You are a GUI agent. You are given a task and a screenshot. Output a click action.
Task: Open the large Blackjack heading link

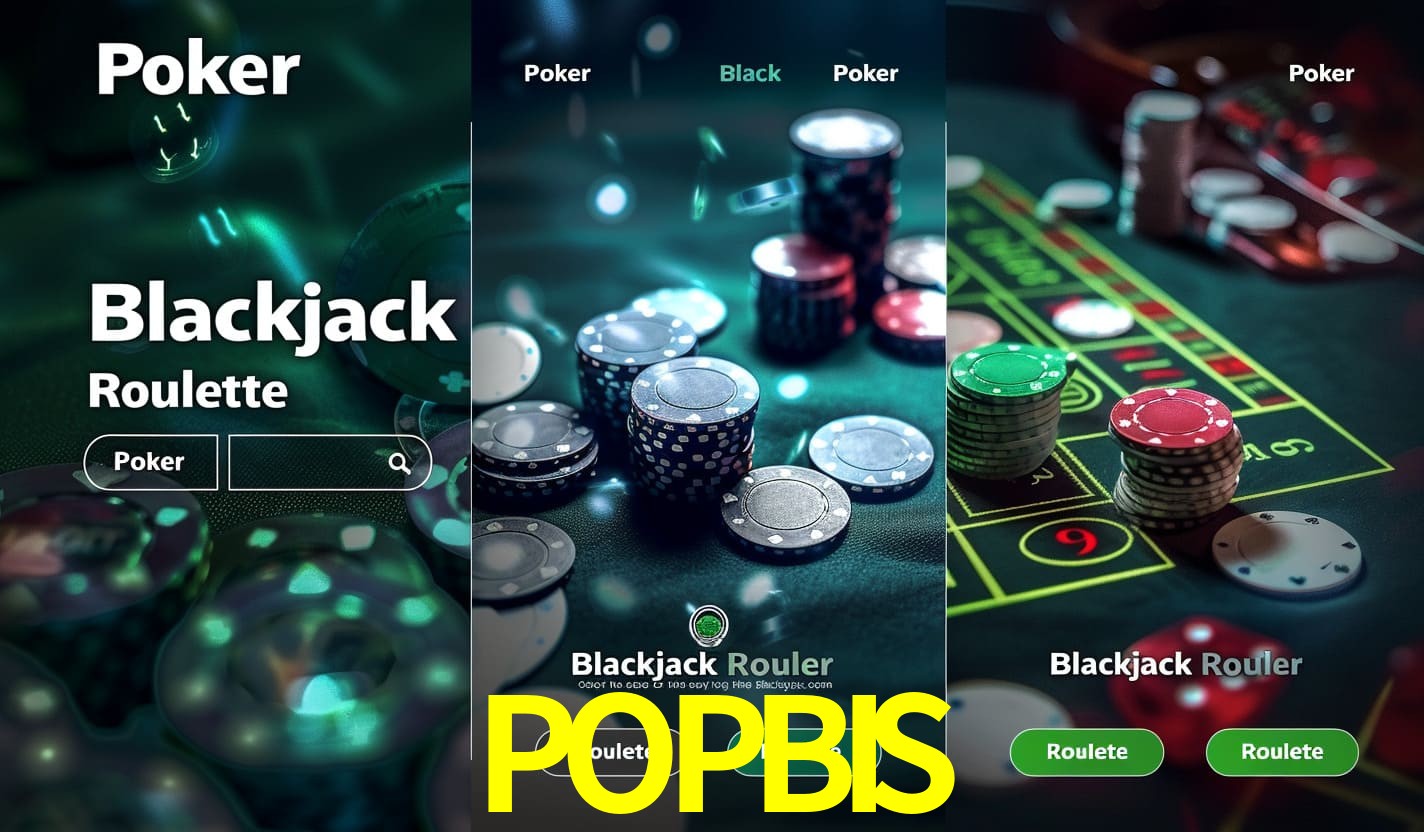tap(272, 312)
